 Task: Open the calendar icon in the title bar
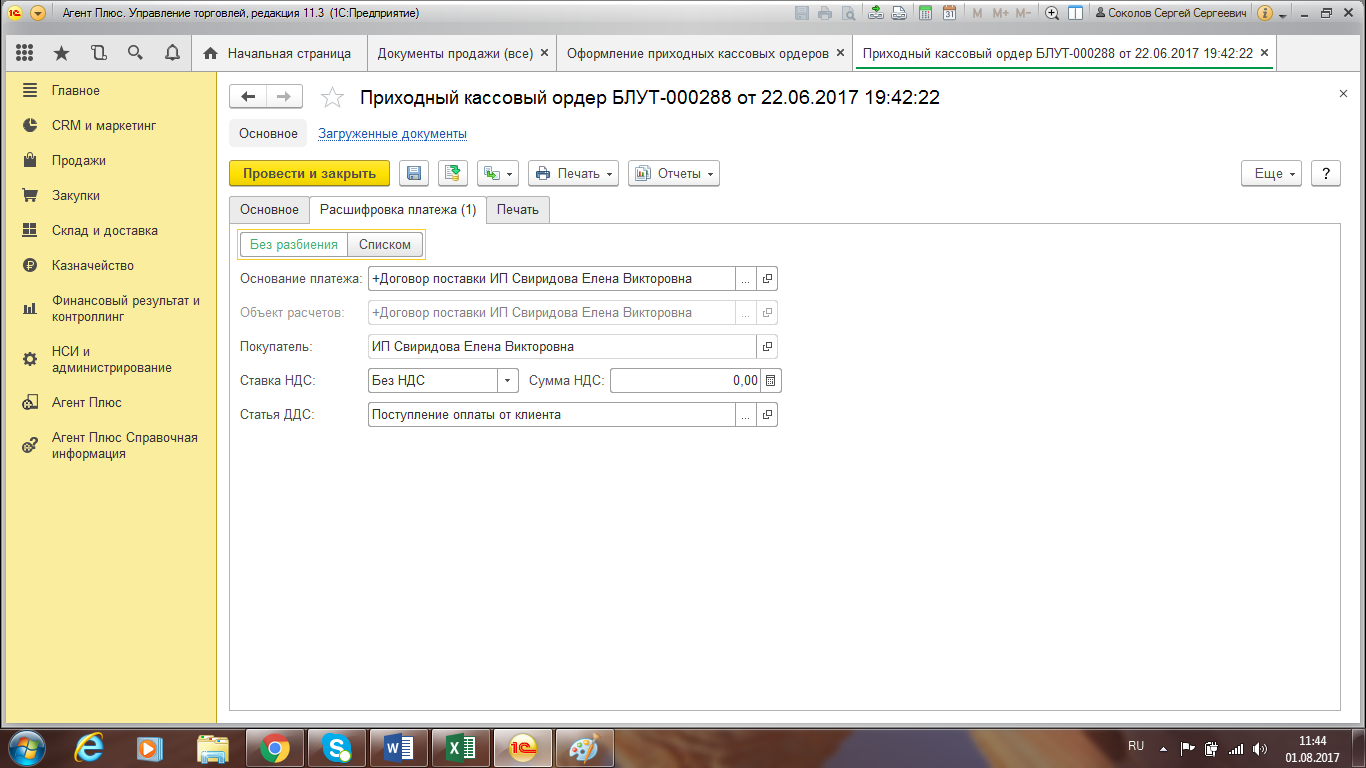(949, 13)
